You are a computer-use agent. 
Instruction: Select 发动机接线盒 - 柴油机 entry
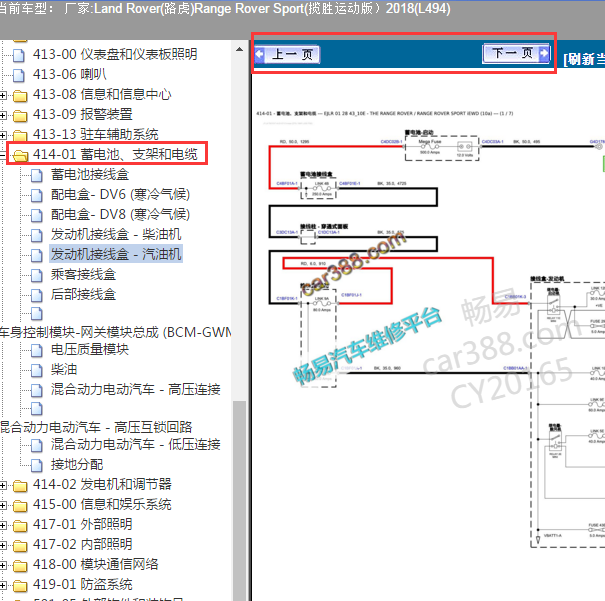[x=116, y=235]
